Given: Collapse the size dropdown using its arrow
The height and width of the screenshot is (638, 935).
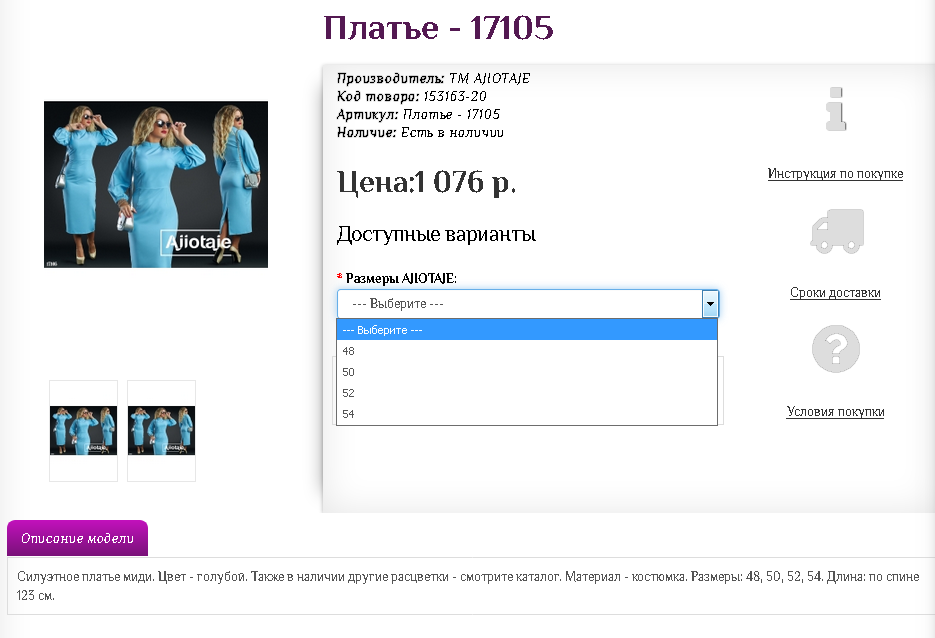Looking at the screenshot, I should point(710,304).
